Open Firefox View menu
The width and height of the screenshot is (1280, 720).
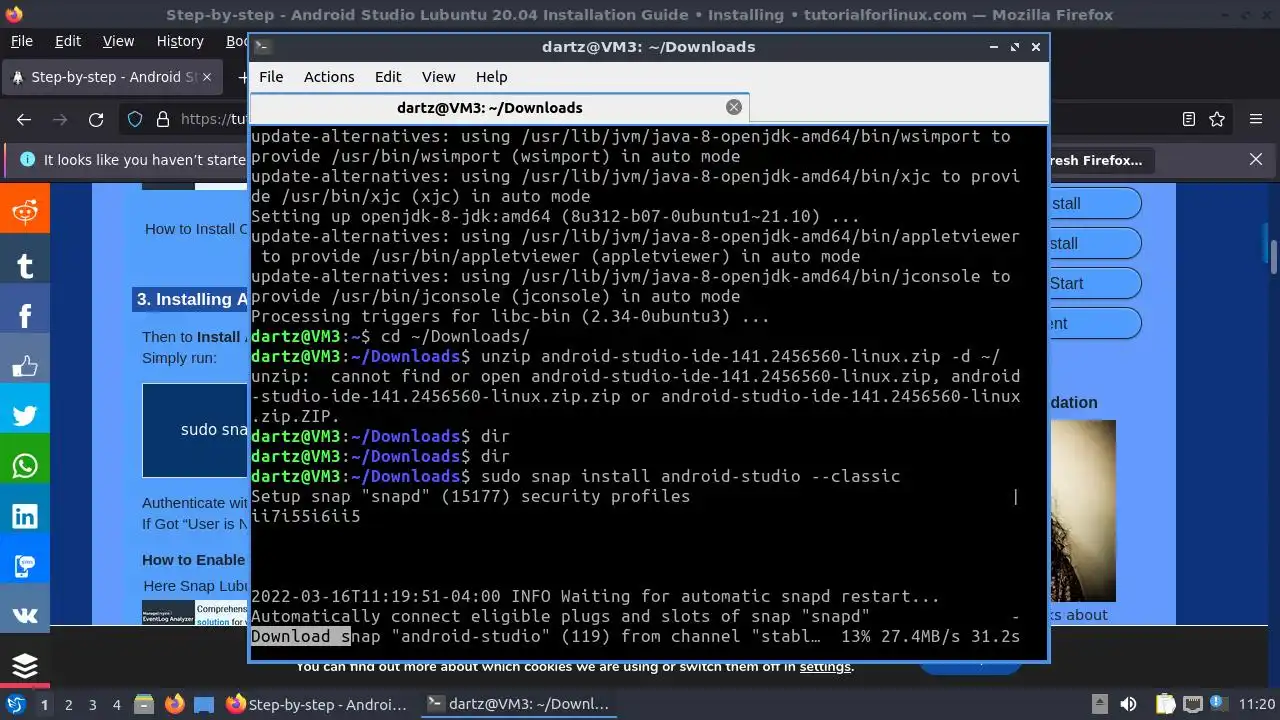118,41
